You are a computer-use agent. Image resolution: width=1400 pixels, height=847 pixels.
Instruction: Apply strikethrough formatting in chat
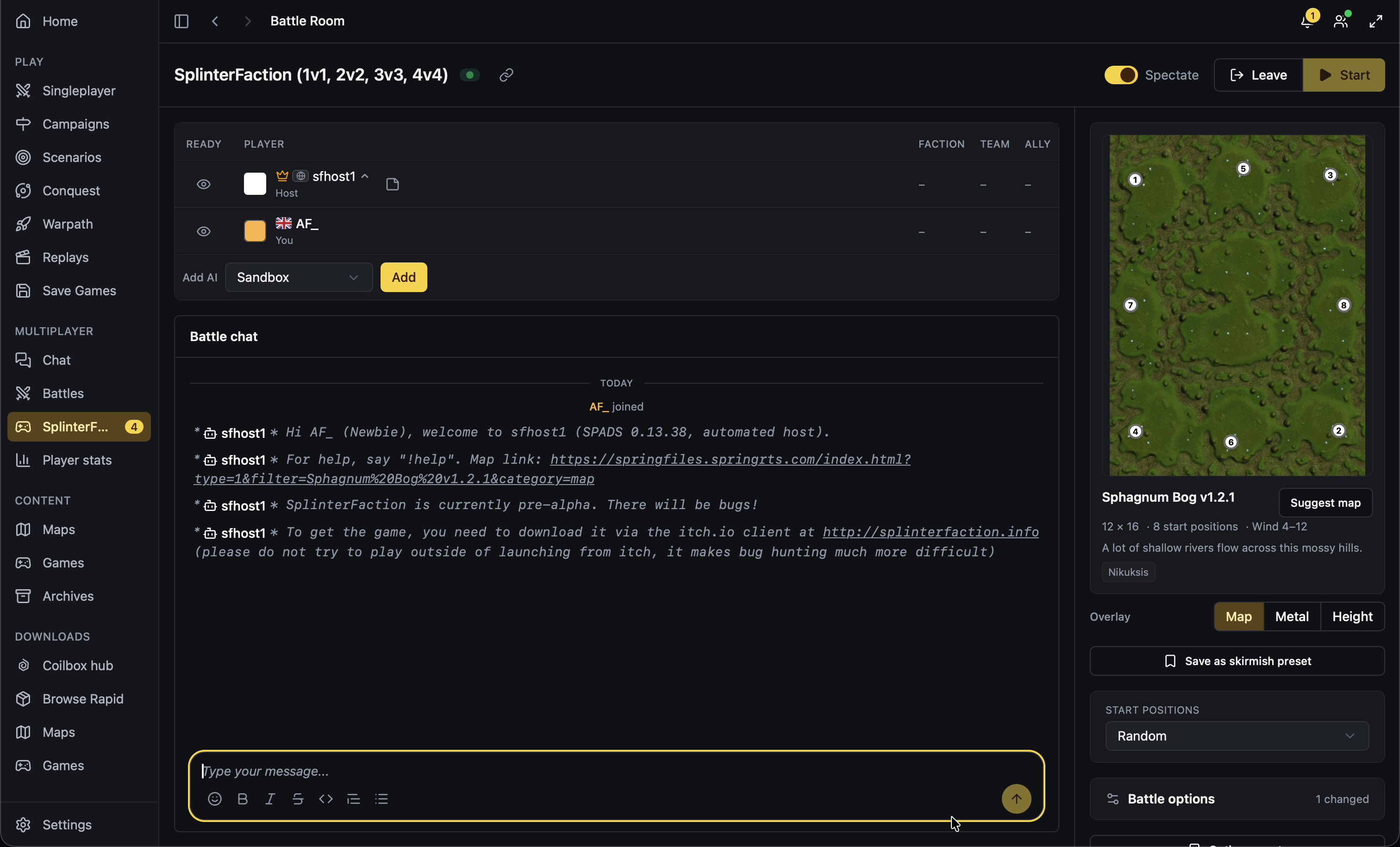pyautogui.click(x=298, y=799)
